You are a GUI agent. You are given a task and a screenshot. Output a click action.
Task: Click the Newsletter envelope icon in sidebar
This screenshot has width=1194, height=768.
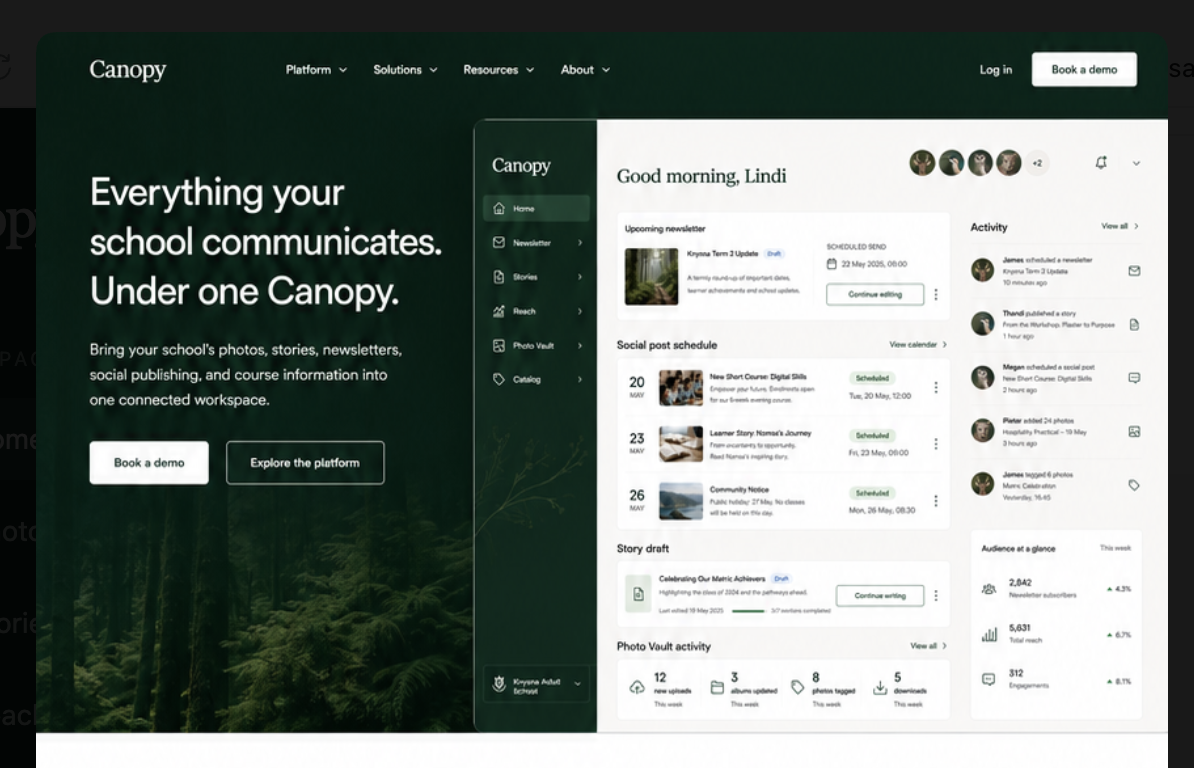click(x=499, y=243)
